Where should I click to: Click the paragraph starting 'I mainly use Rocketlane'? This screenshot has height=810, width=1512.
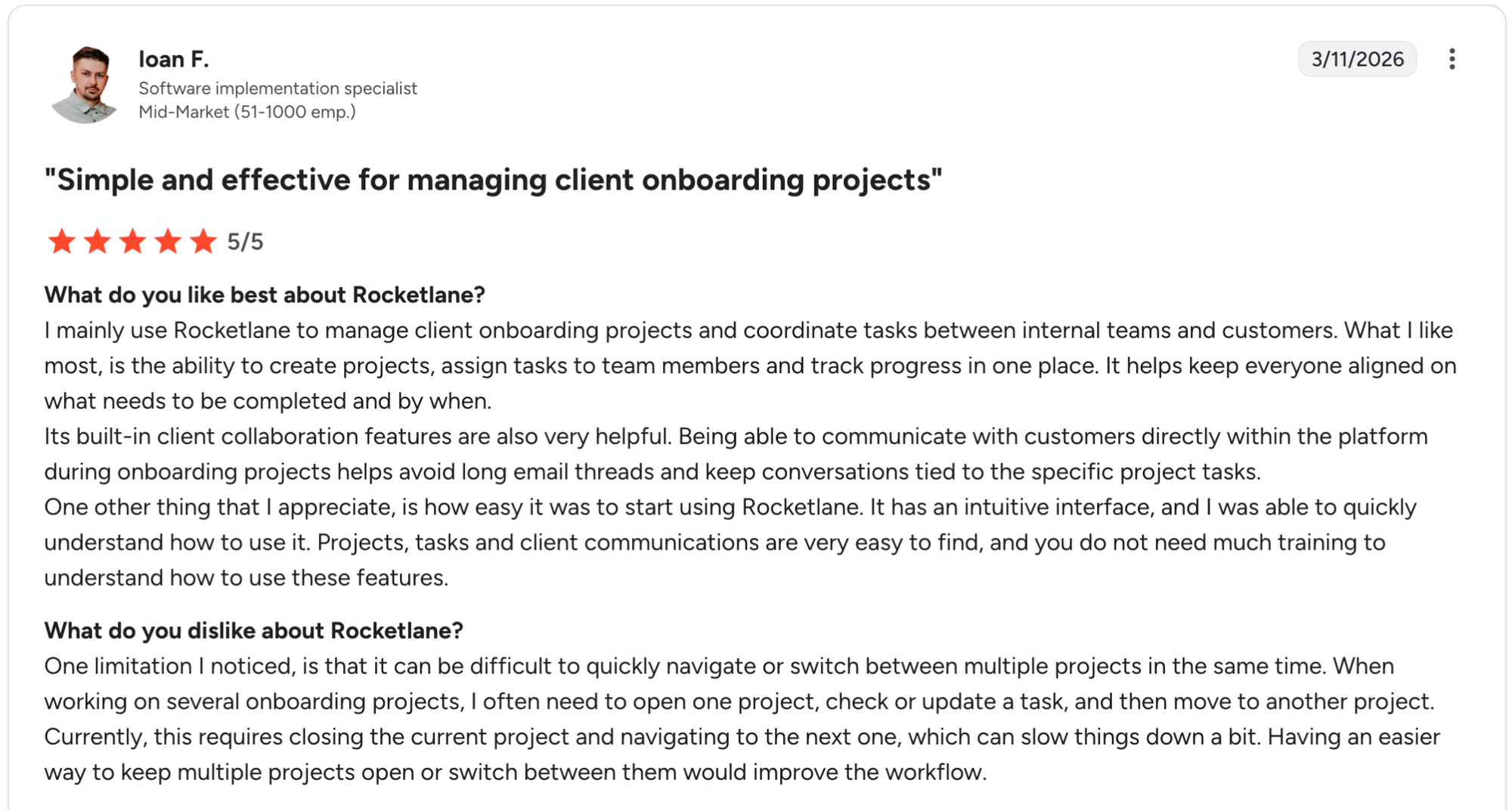point(750,366)
